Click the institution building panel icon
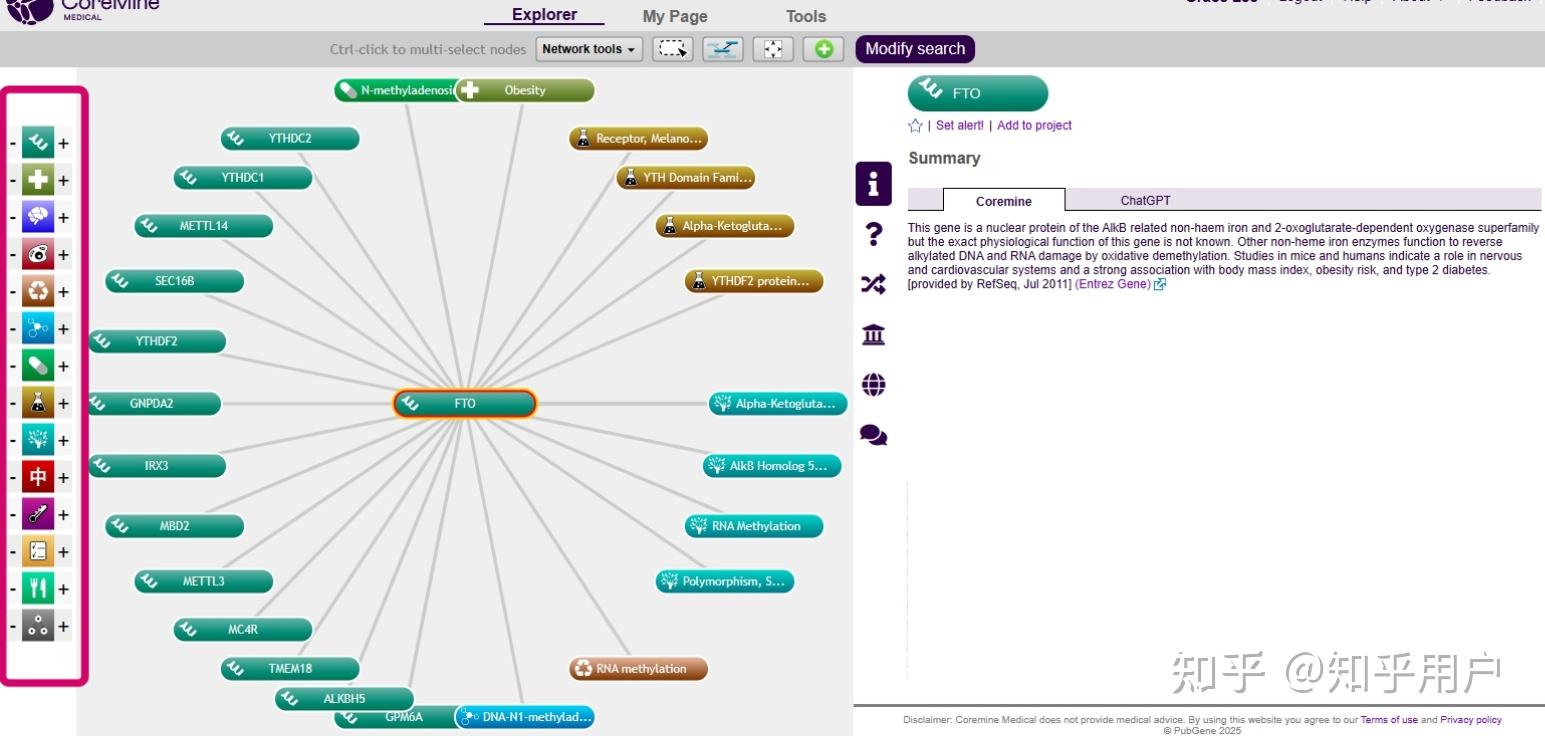The image size is (1545, 736). 873,335
